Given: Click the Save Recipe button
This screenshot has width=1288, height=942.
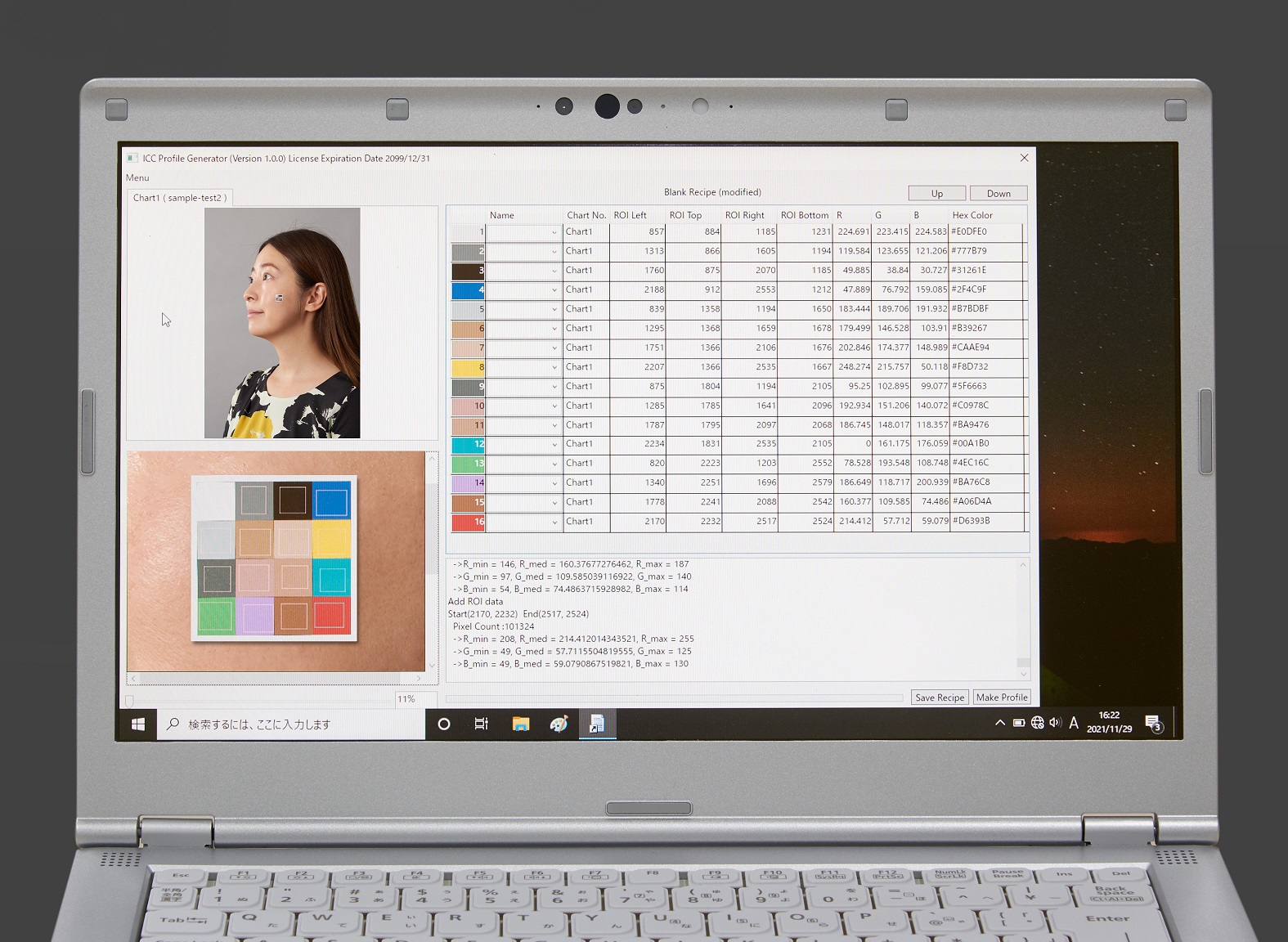Looking at the screenshot, I should [940, 698].
